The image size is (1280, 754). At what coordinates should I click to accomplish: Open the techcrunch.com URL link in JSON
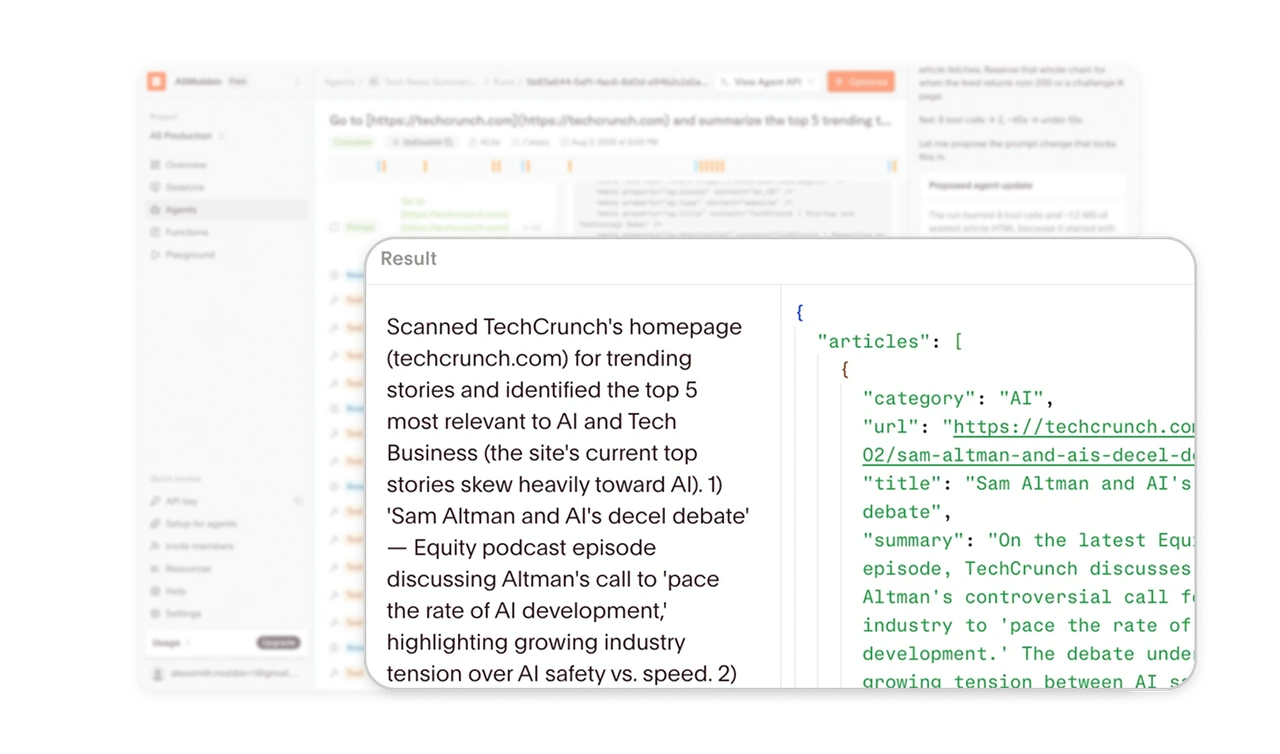1074,427
